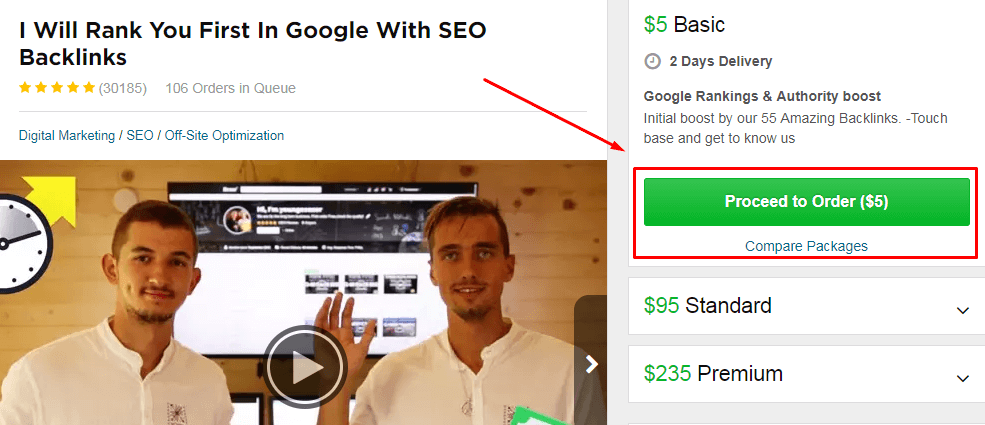985x425 pixels.
Task: Click the 106 Orders in Queue text
Action: (231, 89)
